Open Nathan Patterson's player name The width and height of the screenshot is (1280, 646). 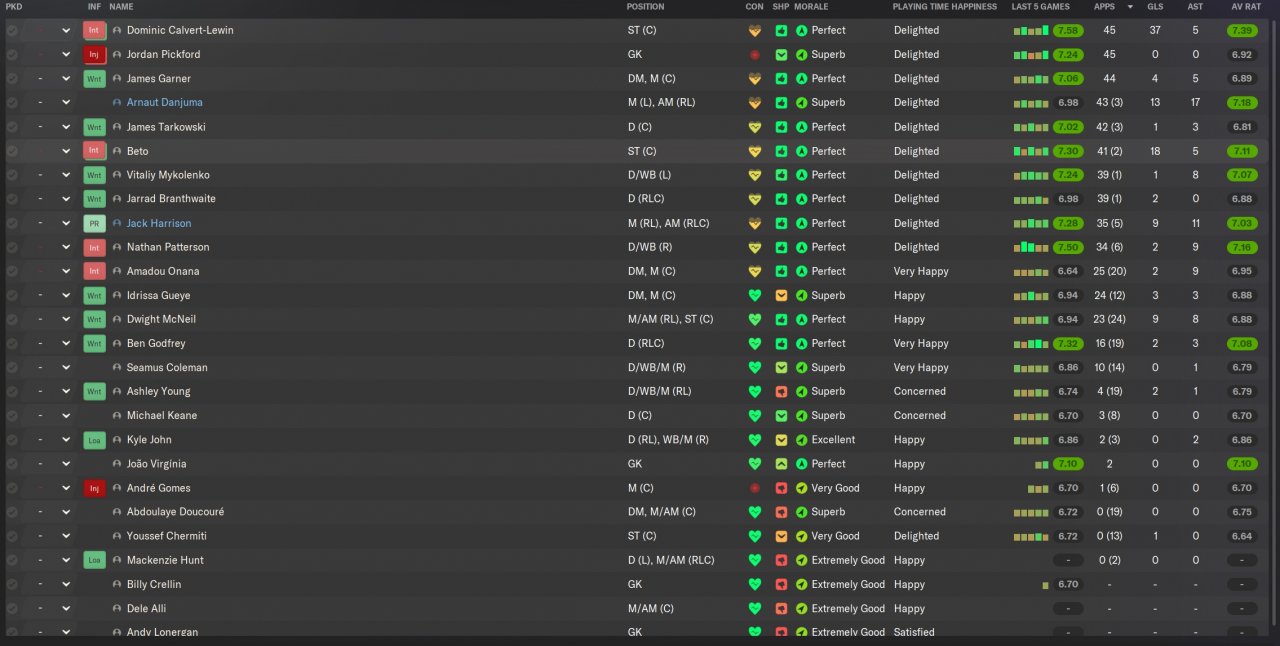pyautogui.click(x=168, y=247)
